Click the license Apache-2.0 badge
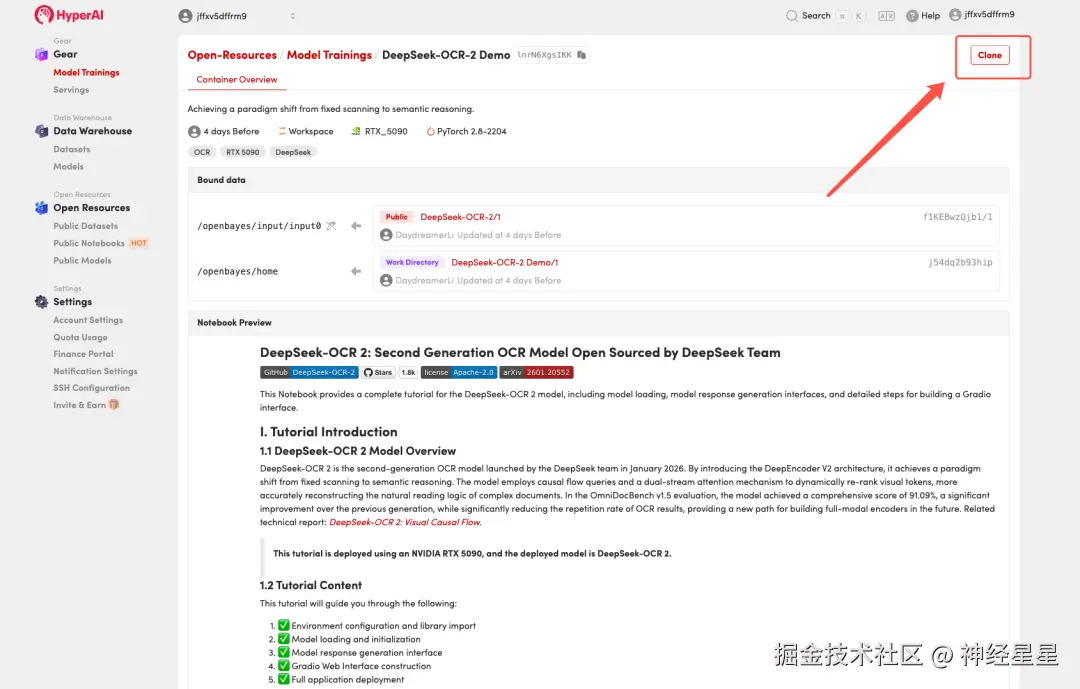The height and width of the screenshot is (689, 1080). (459, 372)
